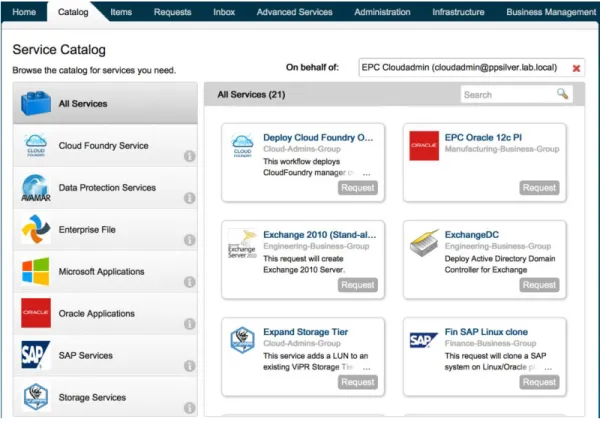The width and height of the screenshot is (600, 422).
Task: Open EPC Oracle 12c PI title
Action: (x=483, y=138)
